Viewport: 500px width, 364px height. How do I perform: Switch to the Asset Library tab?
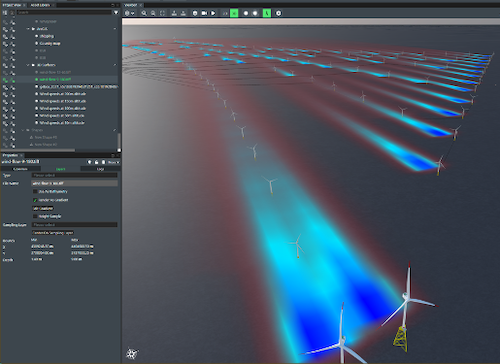pyautogui.click(x=40, y=5)
